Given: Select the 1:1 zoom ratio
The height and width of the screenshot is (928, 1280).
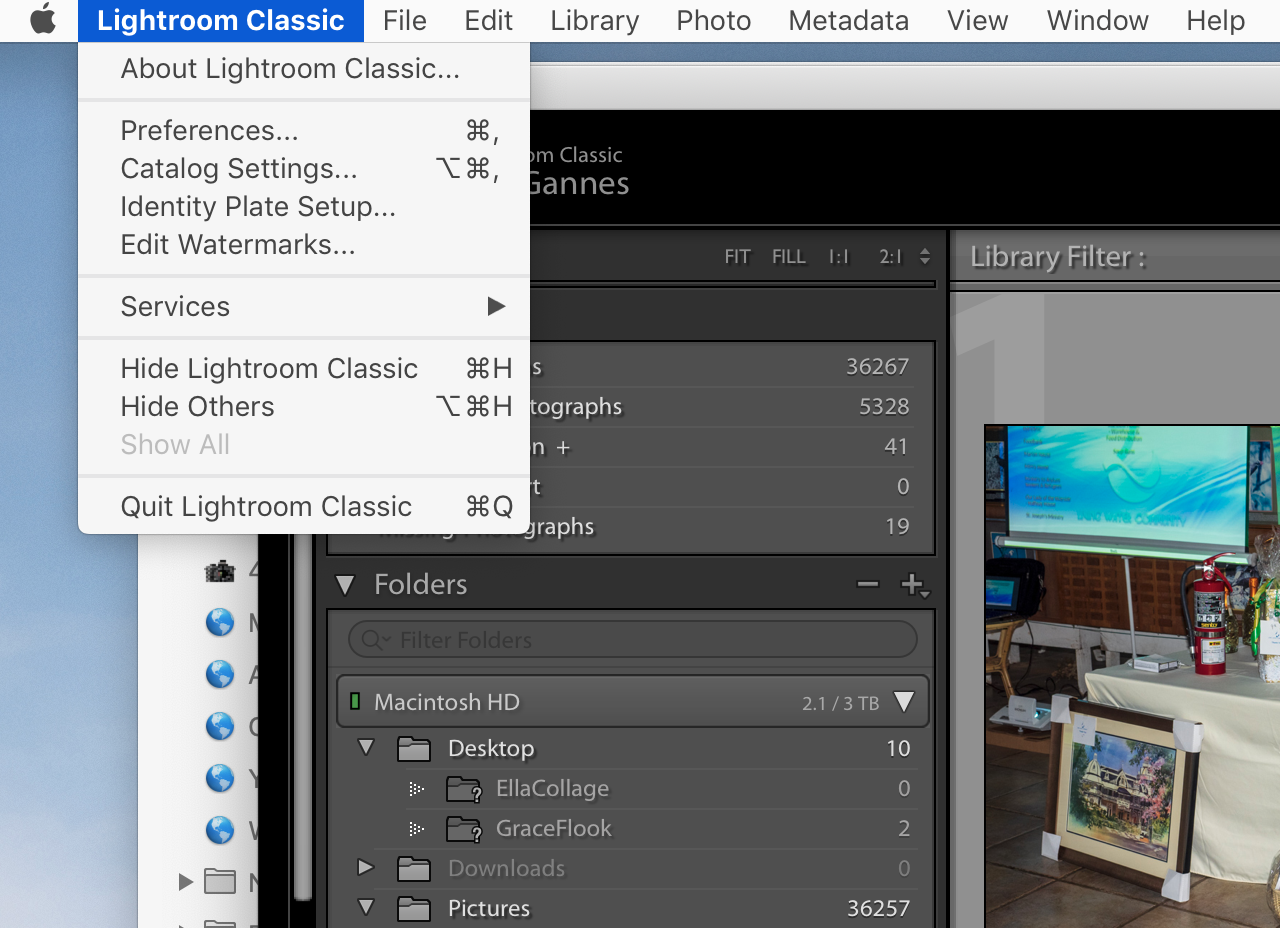Looking at the screenshot, I should pos(838,256).
